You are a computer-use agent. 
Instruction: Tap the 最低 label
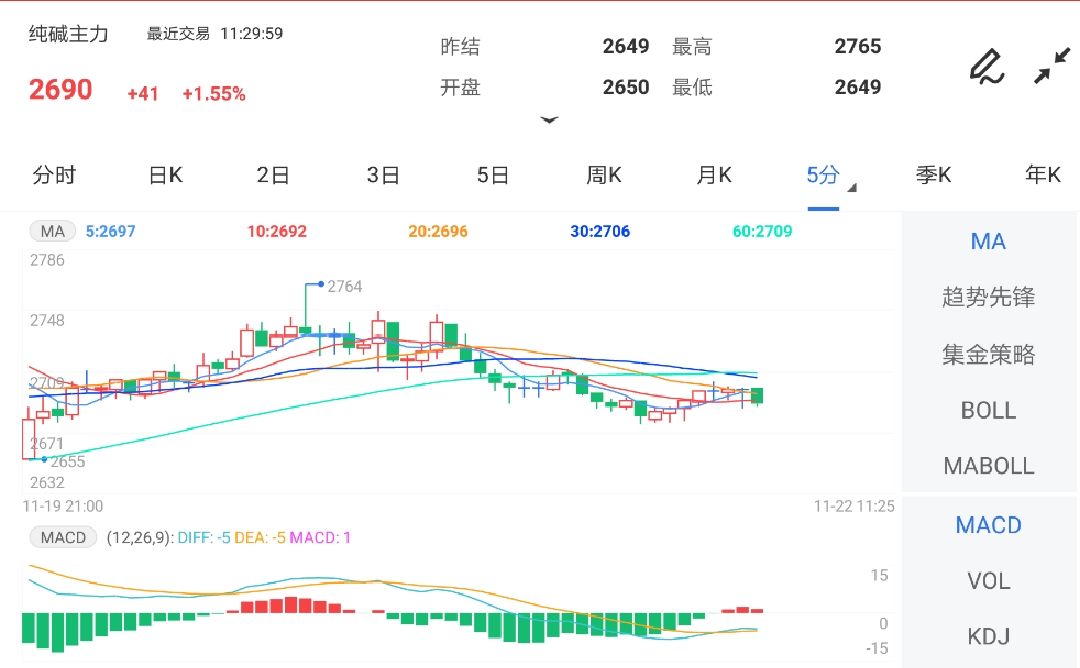tap(692, 87)
